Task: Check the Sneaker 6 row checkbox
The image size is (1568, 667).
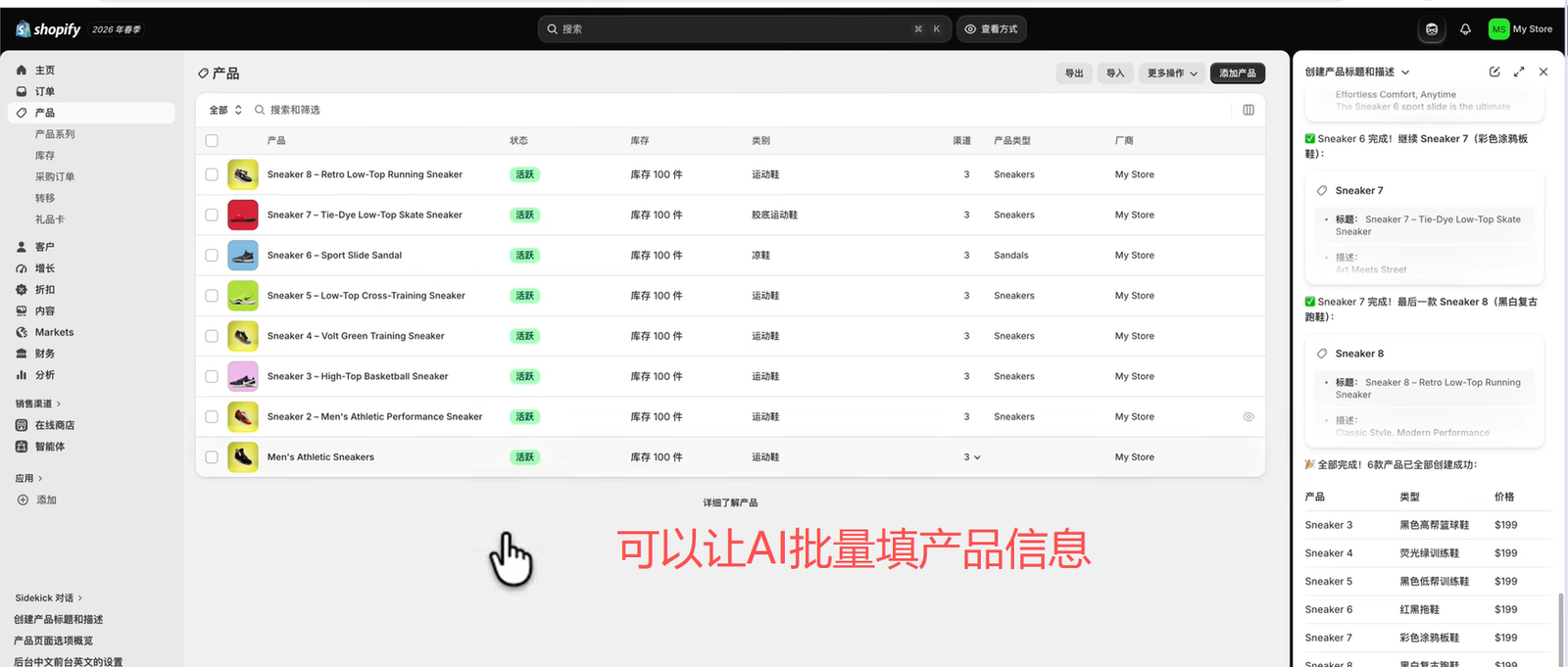Action: point(212,256)
